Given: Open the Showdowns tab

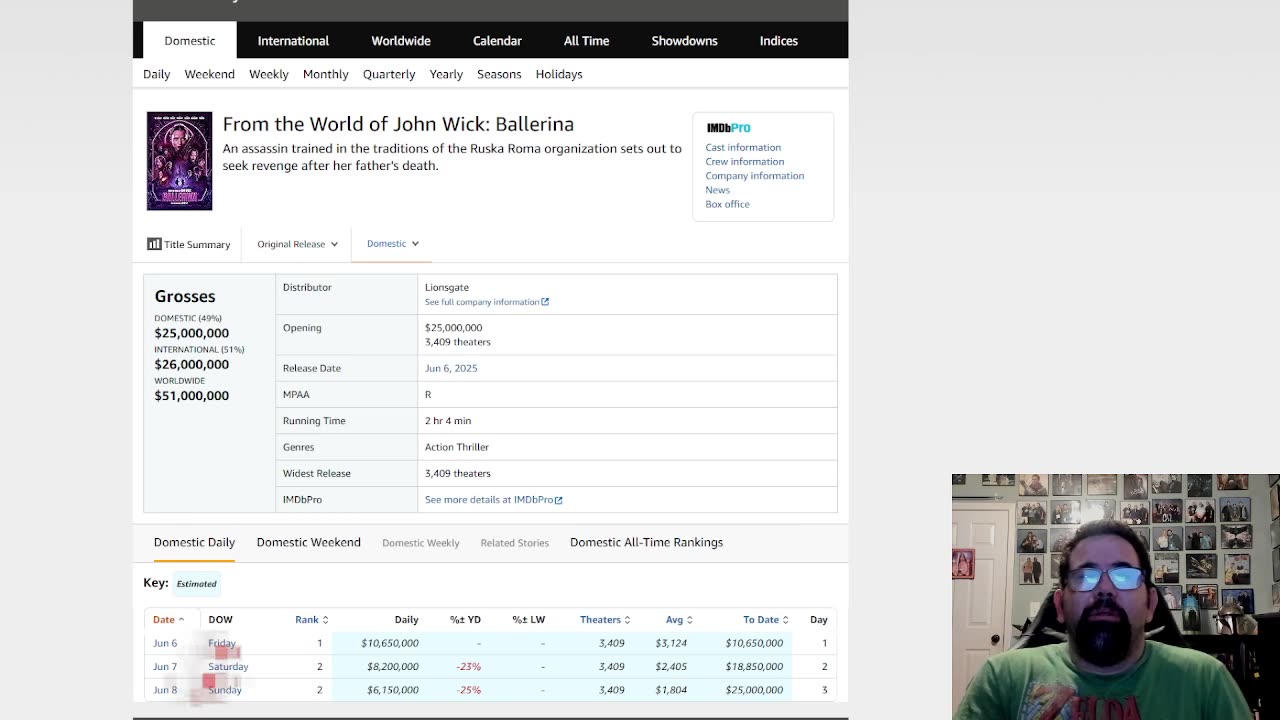Looking at the screenshot, I should [x=684, y=41].
